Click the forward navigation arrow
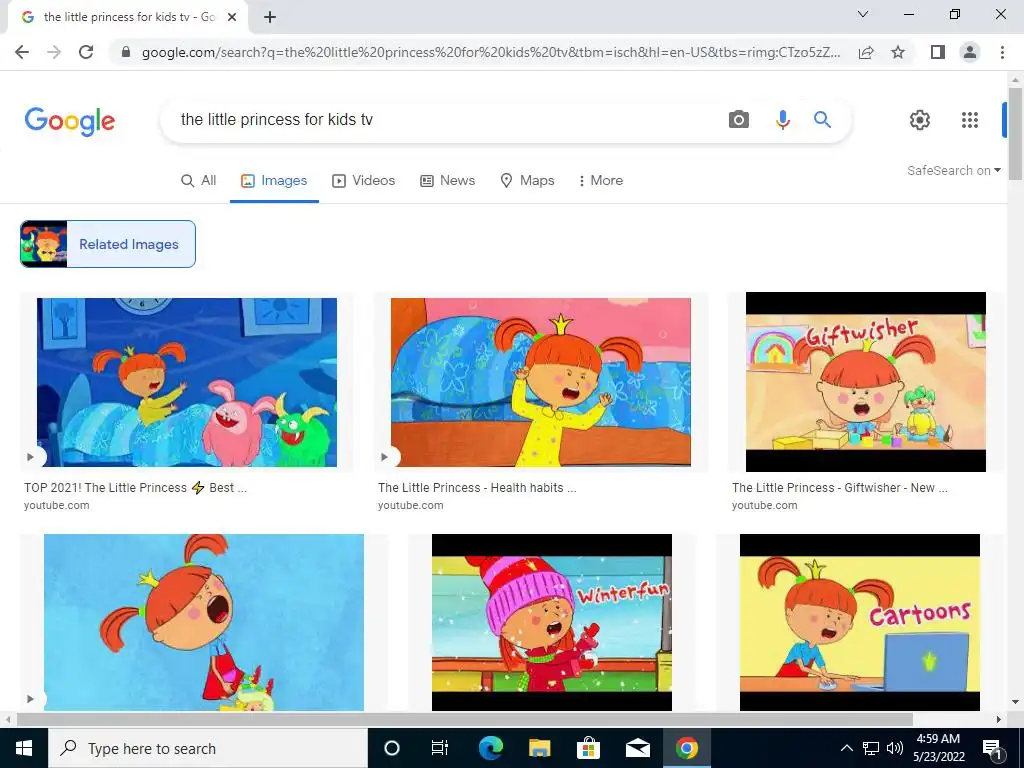The height and width of the screenshot is (768, 1024). [54, 52]
